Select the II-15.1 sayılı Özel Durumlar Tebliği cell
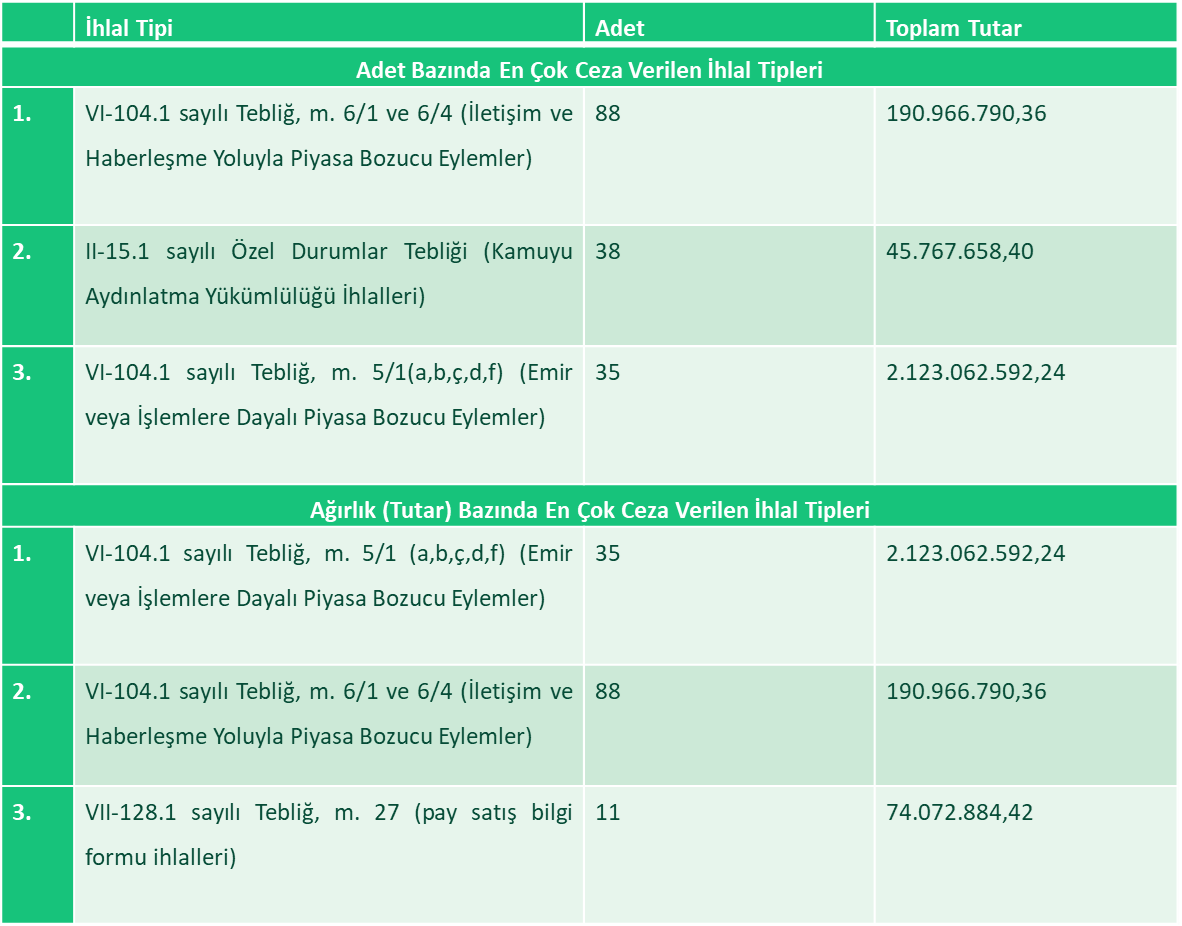The image size is (1182, 926). [329, 274]
